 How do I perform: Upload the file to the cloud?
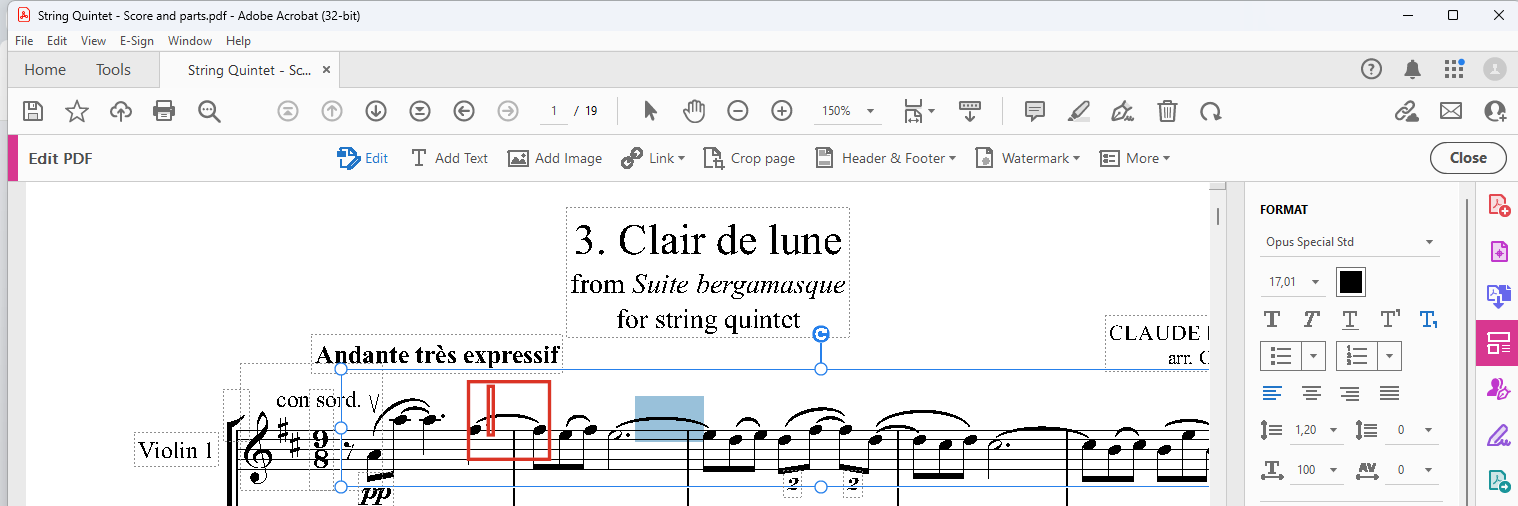[x=121, y=111]
